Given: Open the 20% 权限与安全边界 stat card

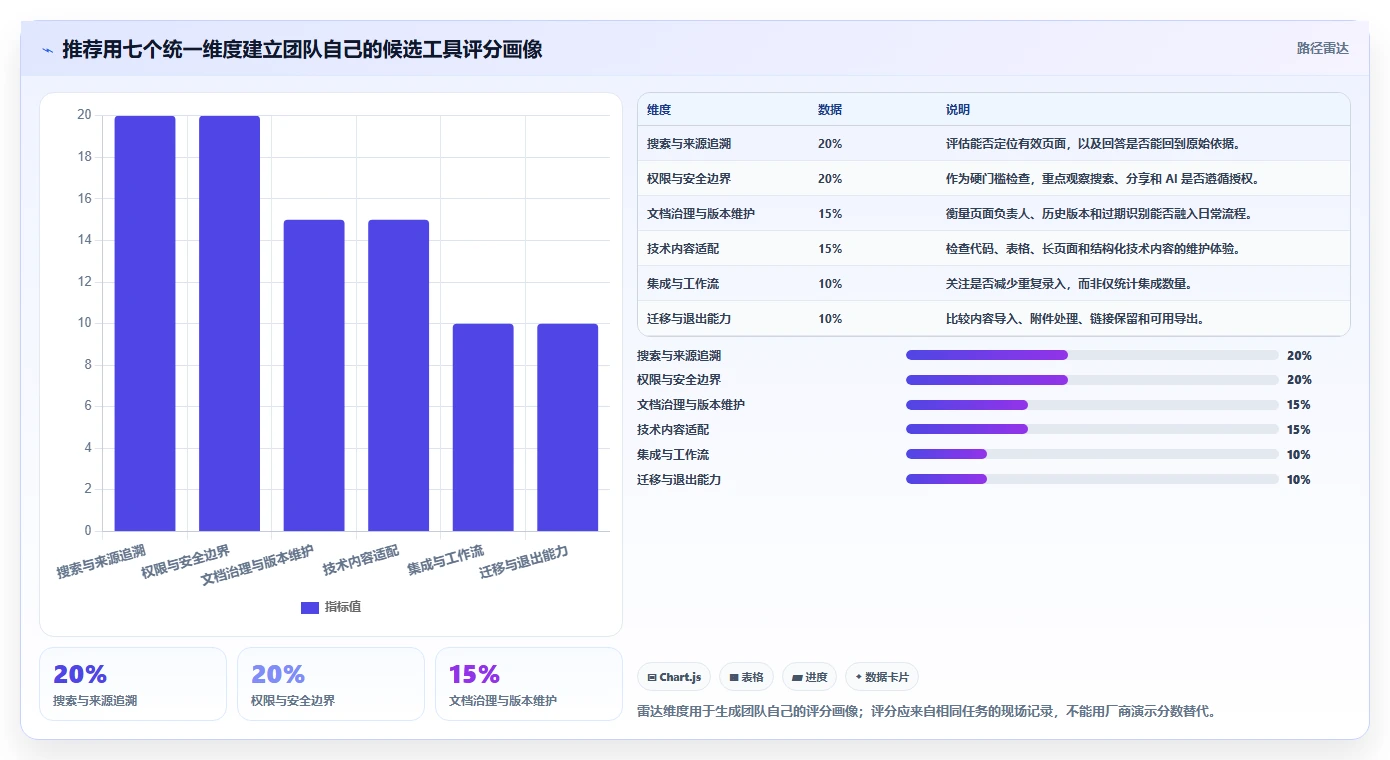Looking at the screenshot, I should point(331,684).
